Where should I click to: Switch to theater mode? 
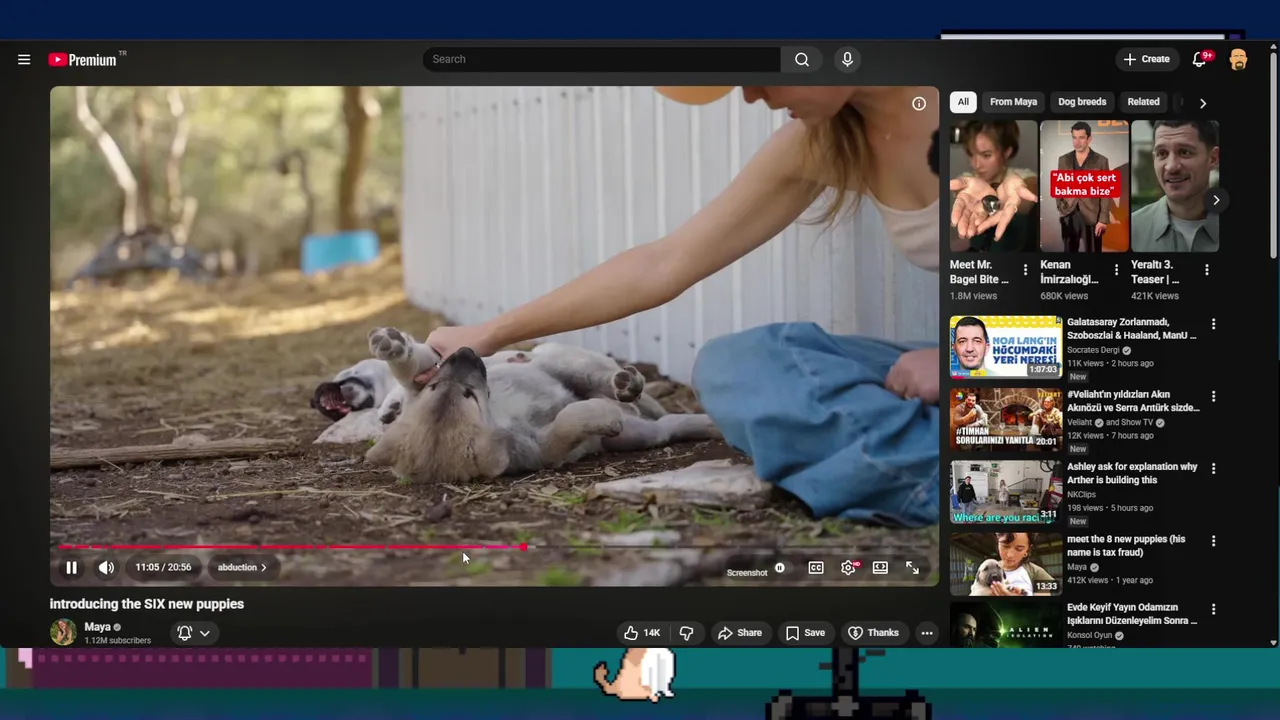(x=880, y=568)
